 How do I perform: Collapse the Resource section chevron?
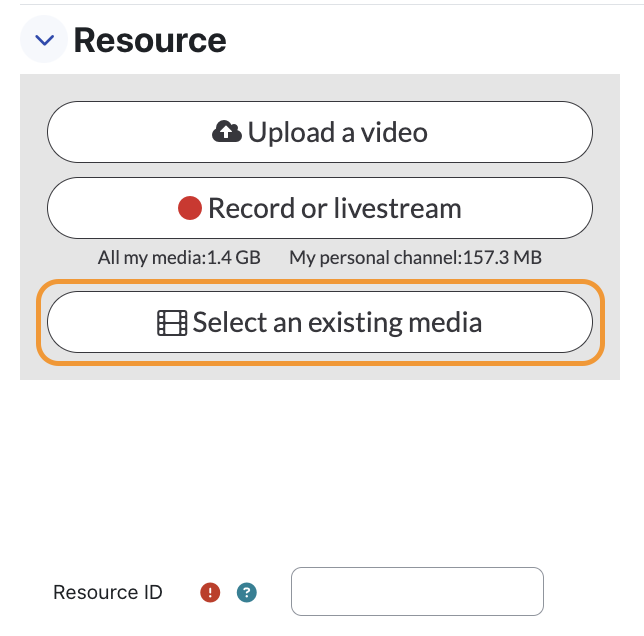(x=44, y=39)
